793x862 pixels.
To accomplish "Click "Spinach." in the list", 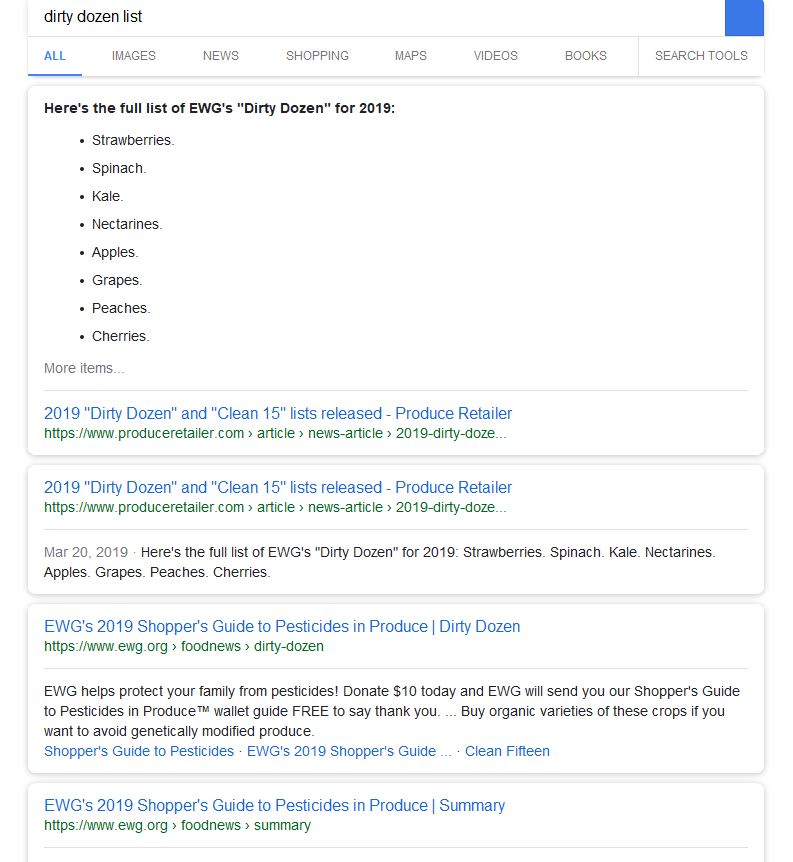I will (119, 169).
